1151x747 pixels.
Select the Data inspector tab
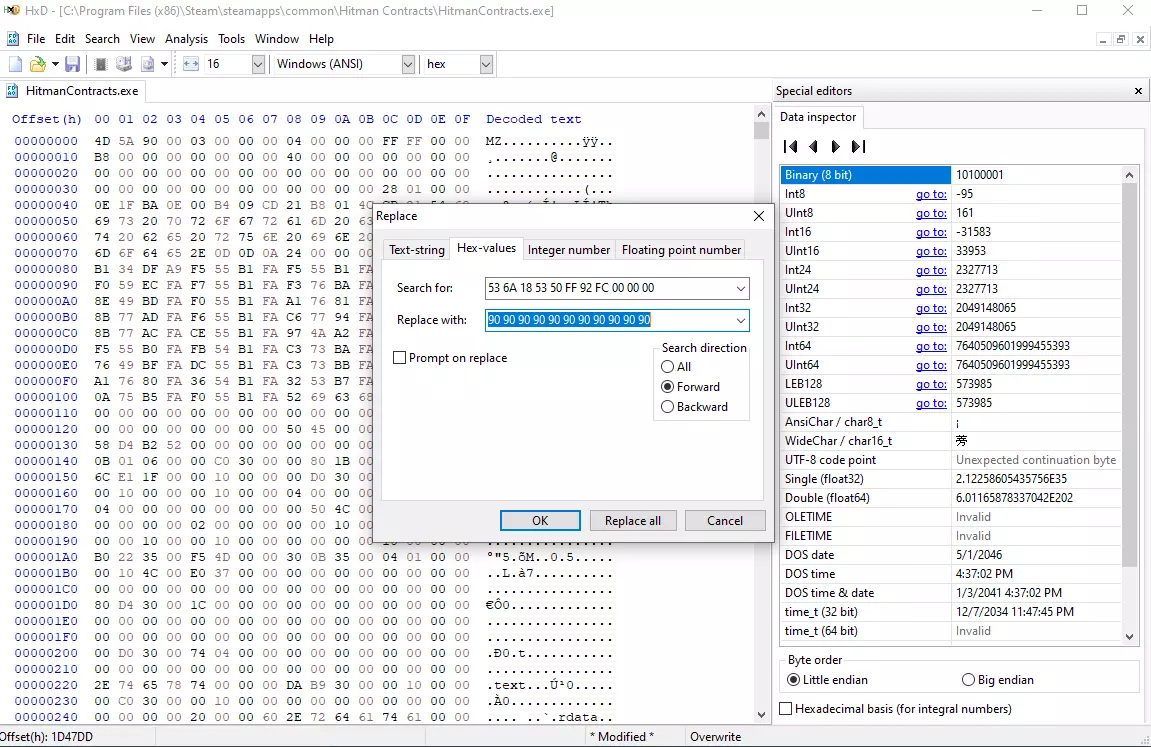[818, 117]
